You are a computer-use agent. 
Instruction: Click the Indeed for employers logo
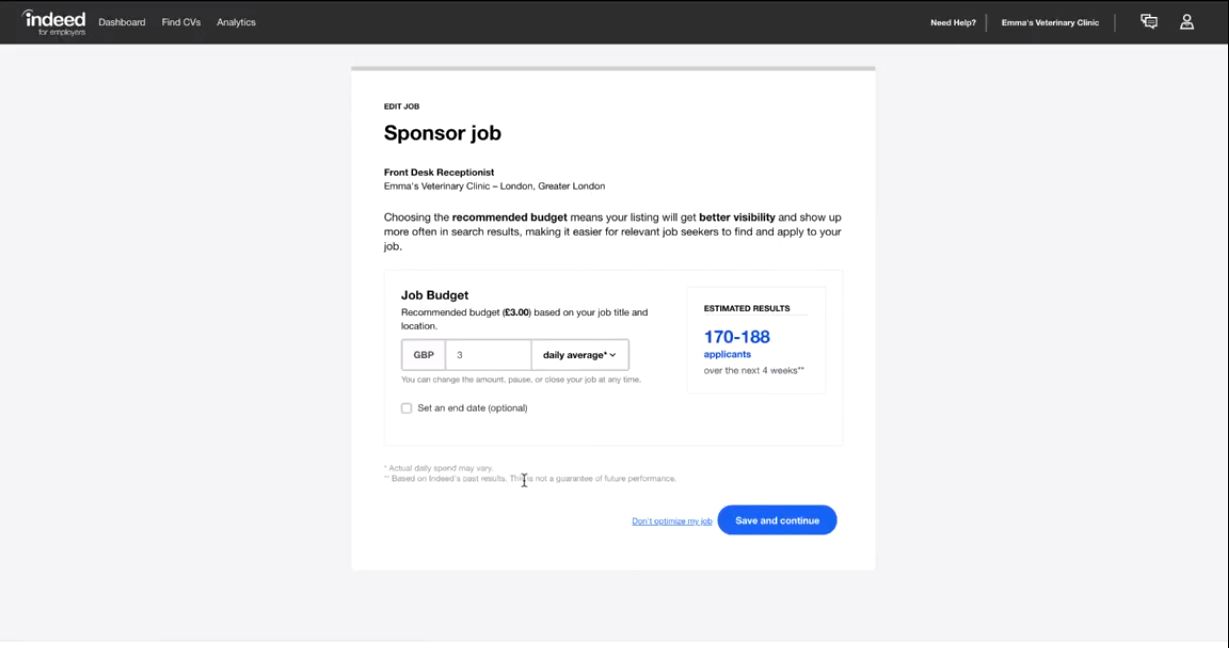(54, 20)
